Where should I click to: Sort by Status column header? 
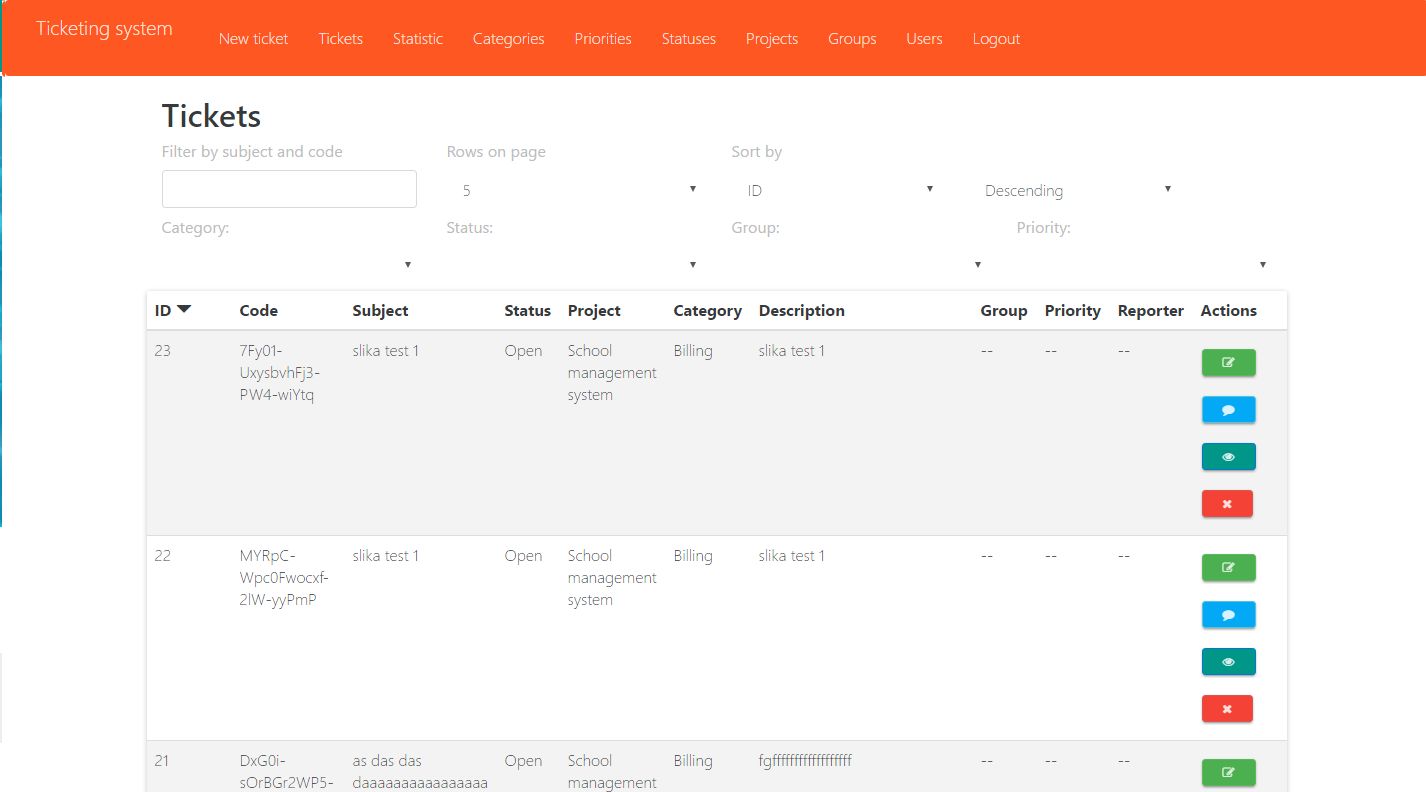[x=528, y=311]
